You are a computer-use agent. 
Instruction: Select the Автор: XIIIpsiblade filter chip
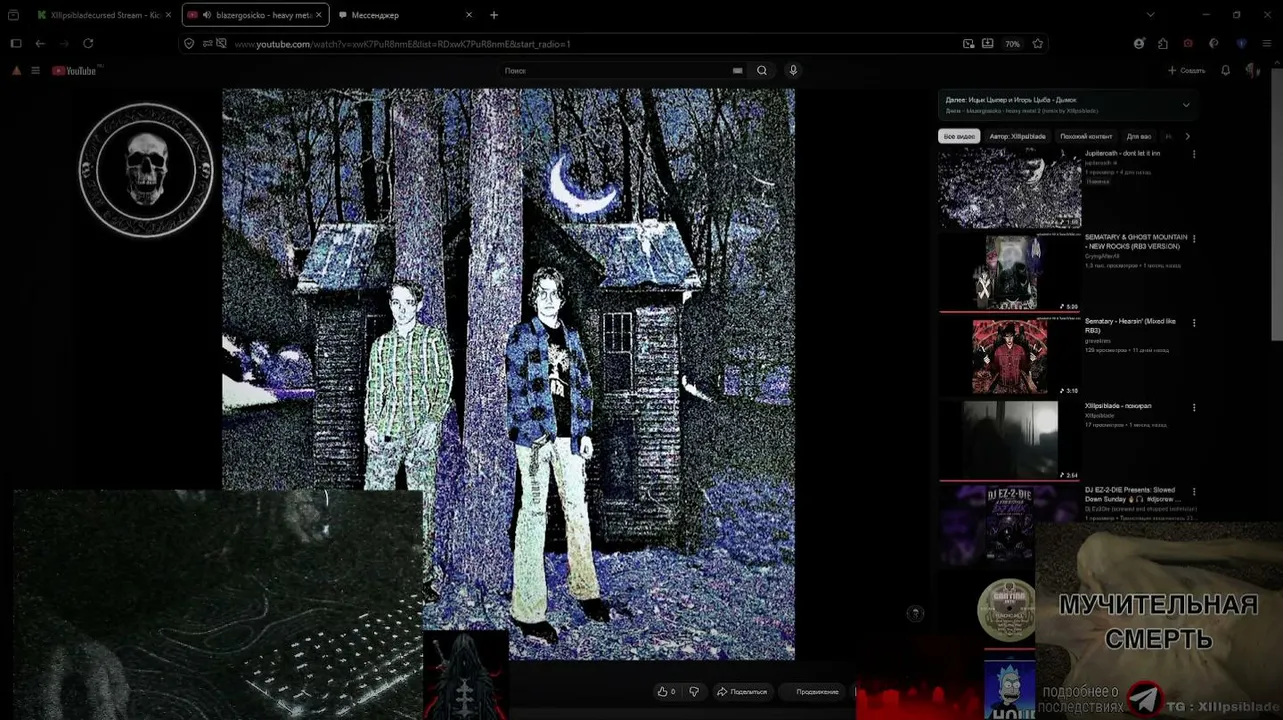coord(1017,136)
